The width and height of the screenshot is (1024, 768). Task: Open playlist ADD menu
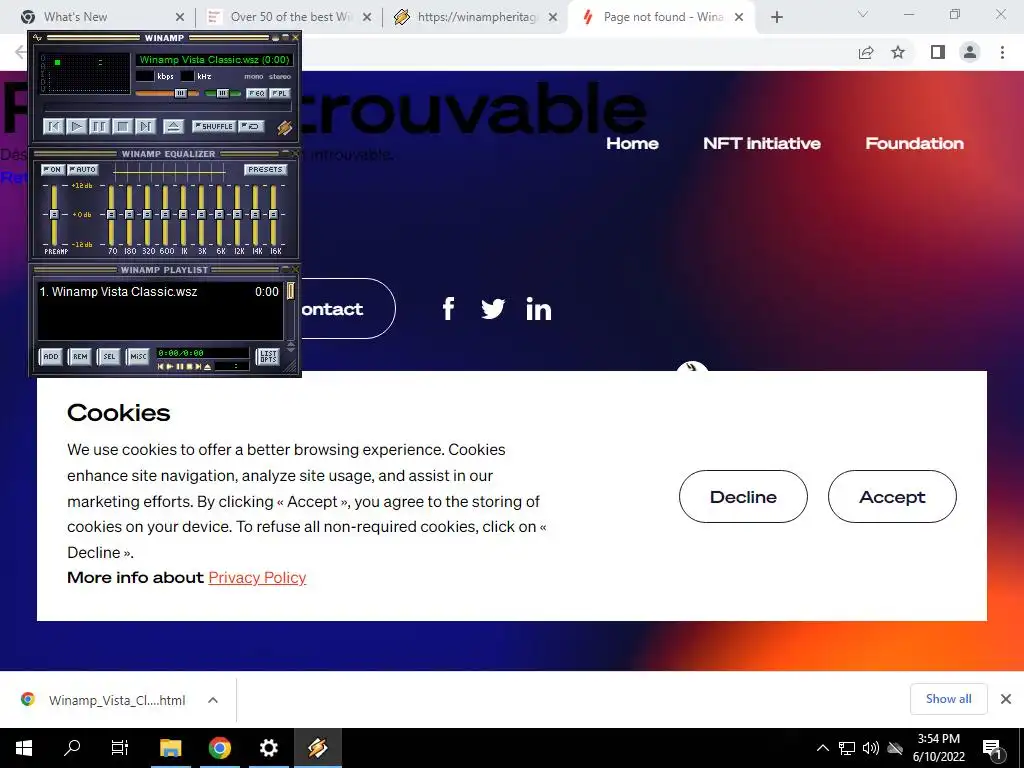tap(51, 357)
